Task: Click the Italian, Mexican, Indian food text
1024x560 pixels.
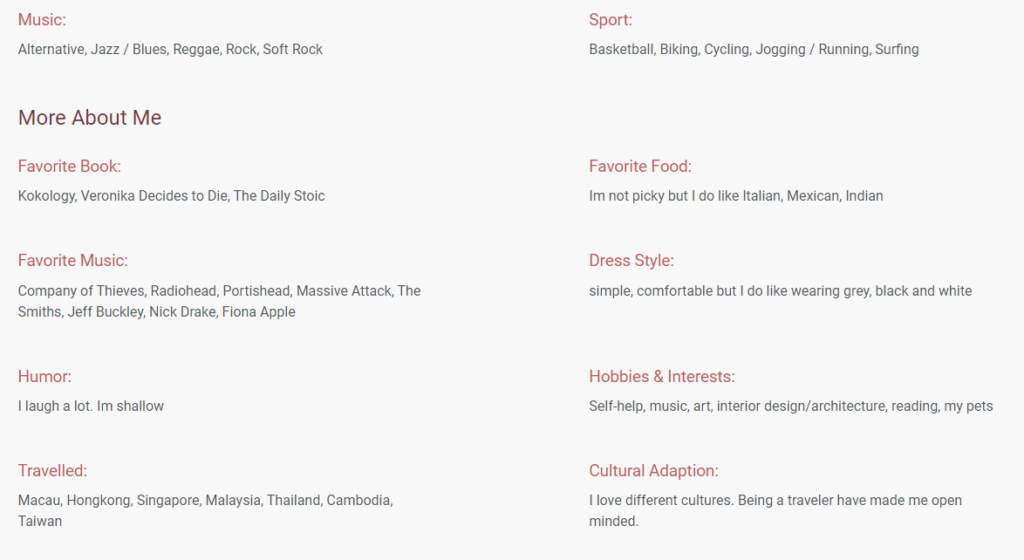Action: click(x=736, y=196)
